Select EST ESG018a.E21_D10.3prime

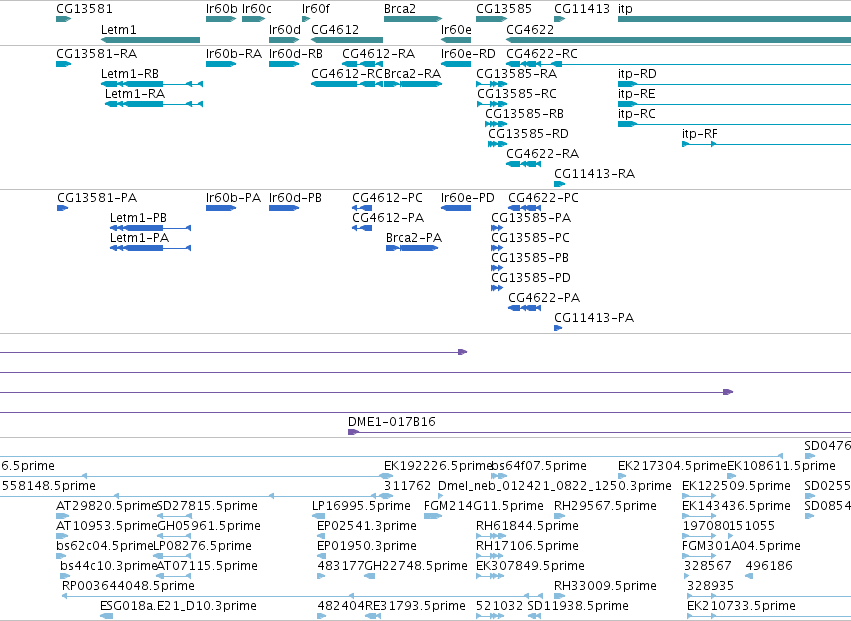coord(178,606)
